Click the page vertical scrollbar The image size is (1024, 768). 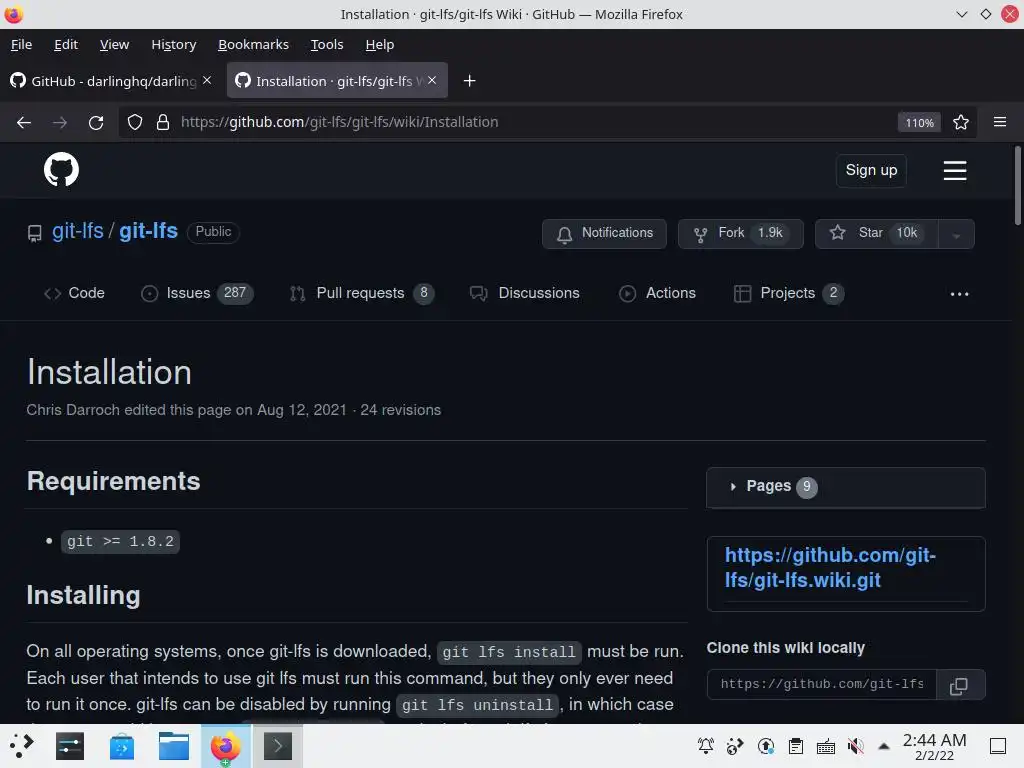[1017, 185]
